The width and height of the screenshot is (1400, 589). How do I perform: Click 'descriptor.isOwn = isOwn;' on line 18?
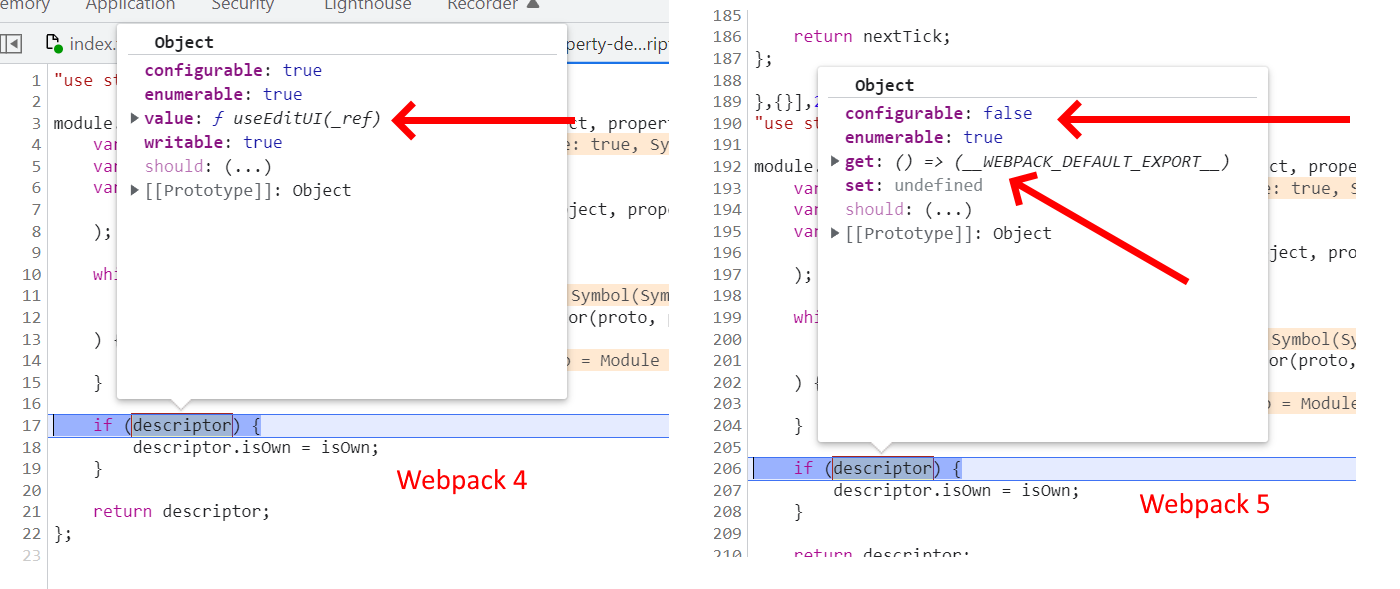point(256,447)
